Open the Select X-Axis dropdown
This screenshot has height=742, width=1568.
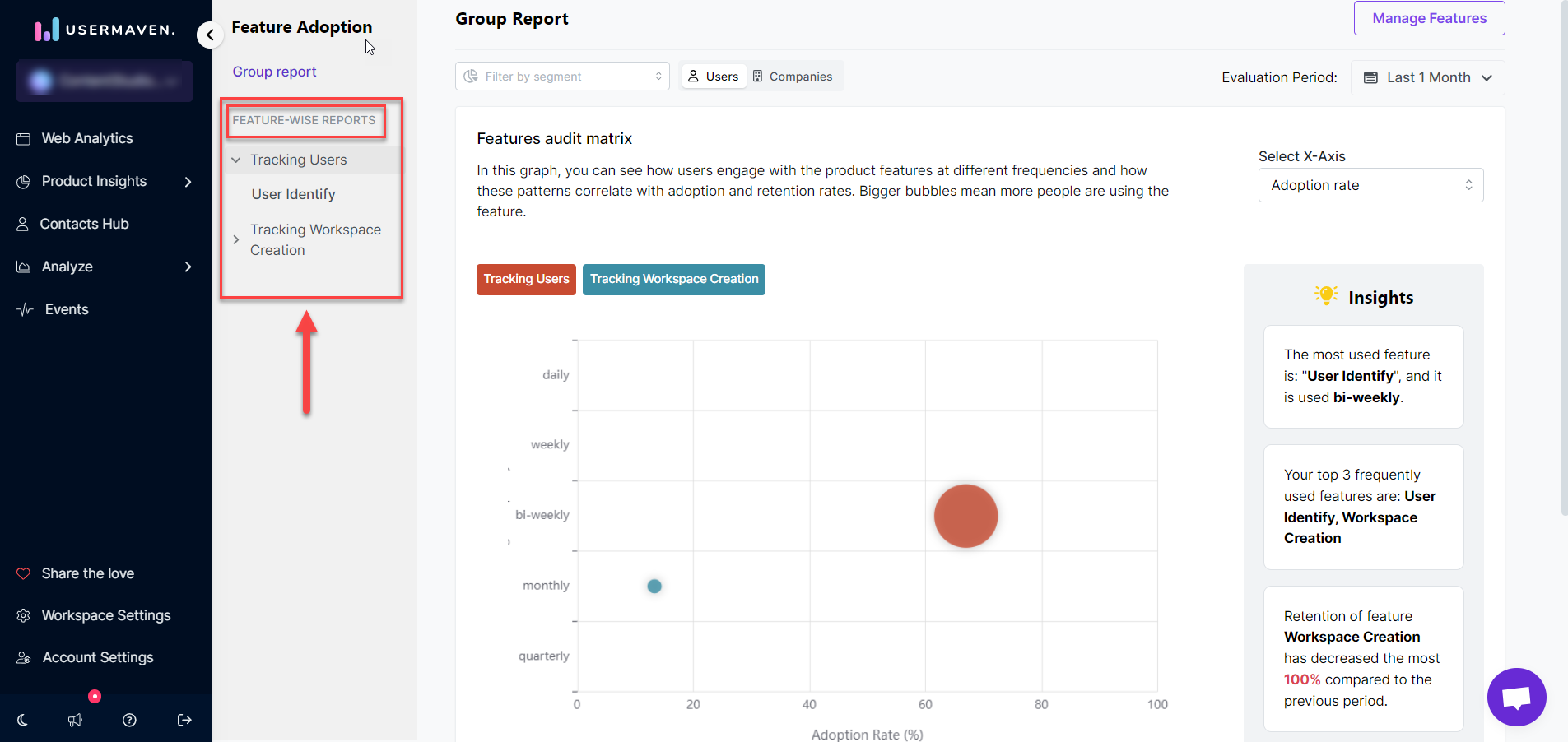coord(1370,185)
